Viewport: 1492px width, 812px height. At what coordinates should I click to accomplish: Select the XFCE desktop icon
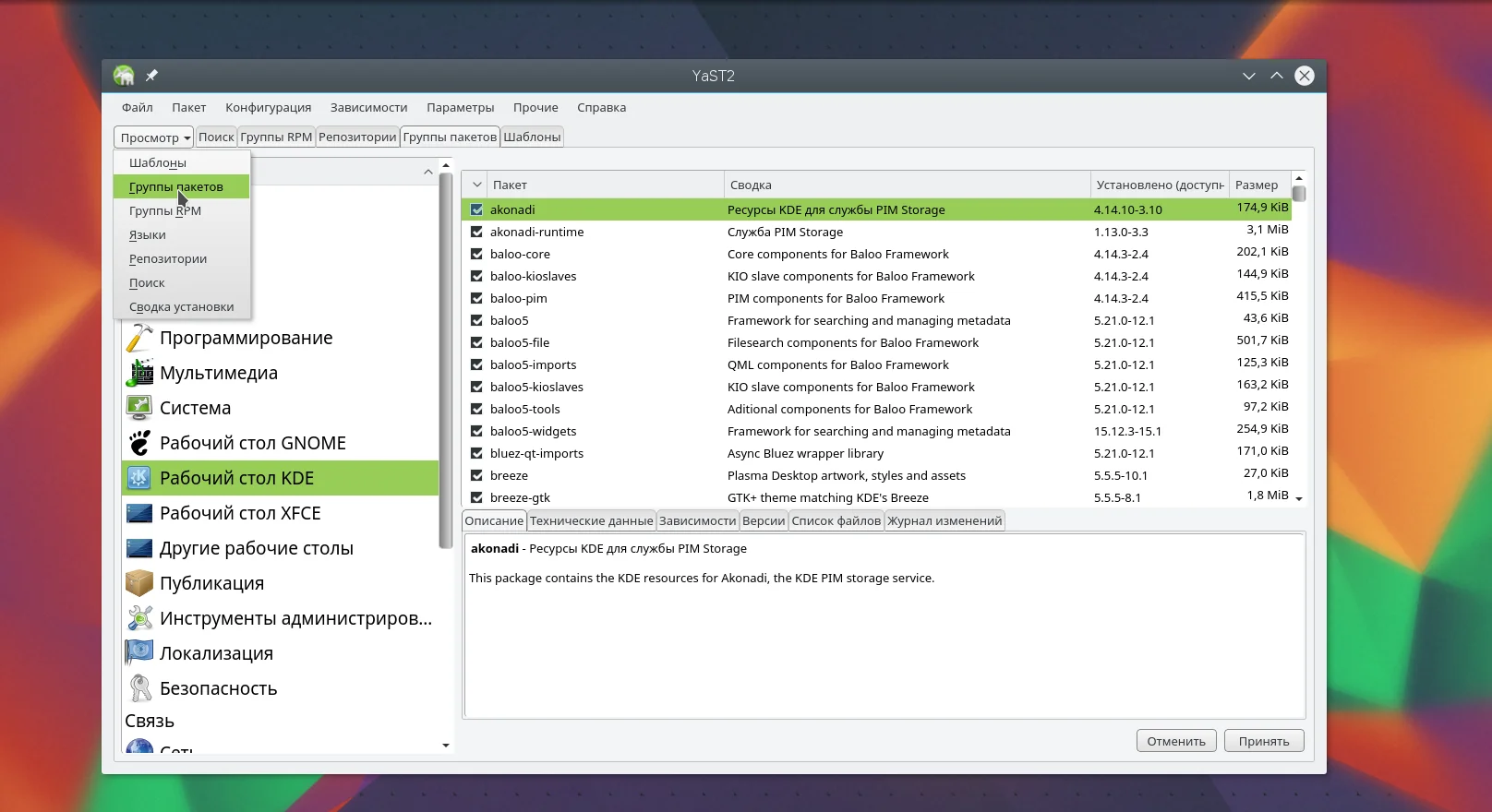click(139, 513)
